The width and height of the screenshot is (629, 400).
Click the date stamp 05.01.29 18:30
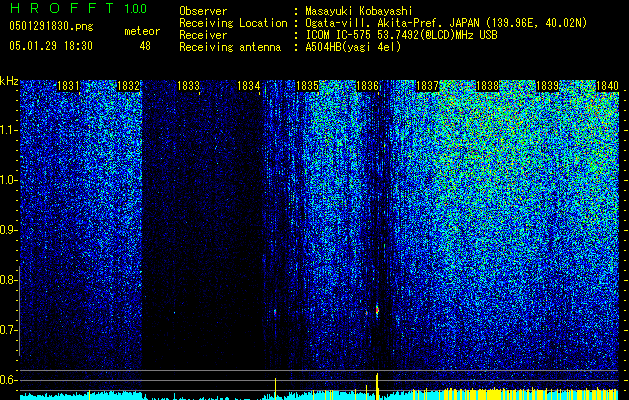[x=51, y=46]
